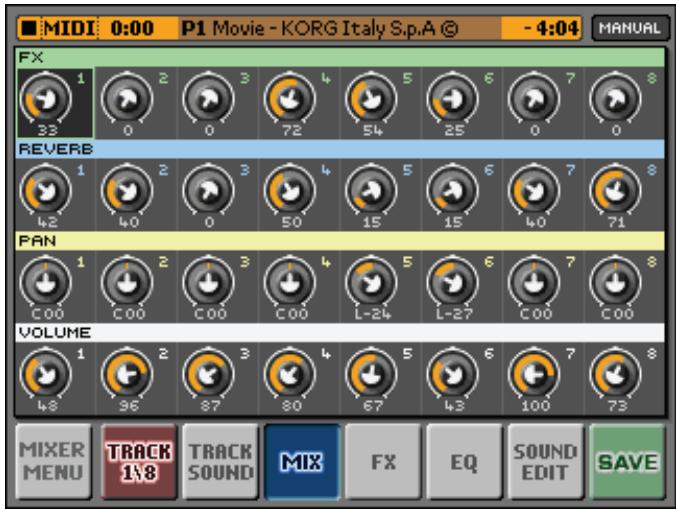Click the yellow PAN section header
Image resolution: width=676 pixels, height=509 pixels.
tap(340, 241)
